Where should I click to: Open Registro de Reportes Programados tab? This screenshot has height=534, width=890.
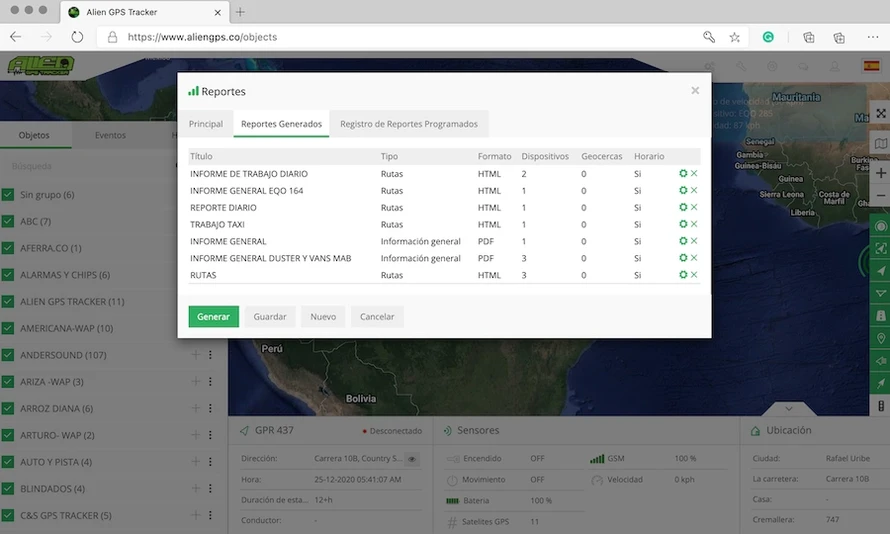[x=408, y=124]
